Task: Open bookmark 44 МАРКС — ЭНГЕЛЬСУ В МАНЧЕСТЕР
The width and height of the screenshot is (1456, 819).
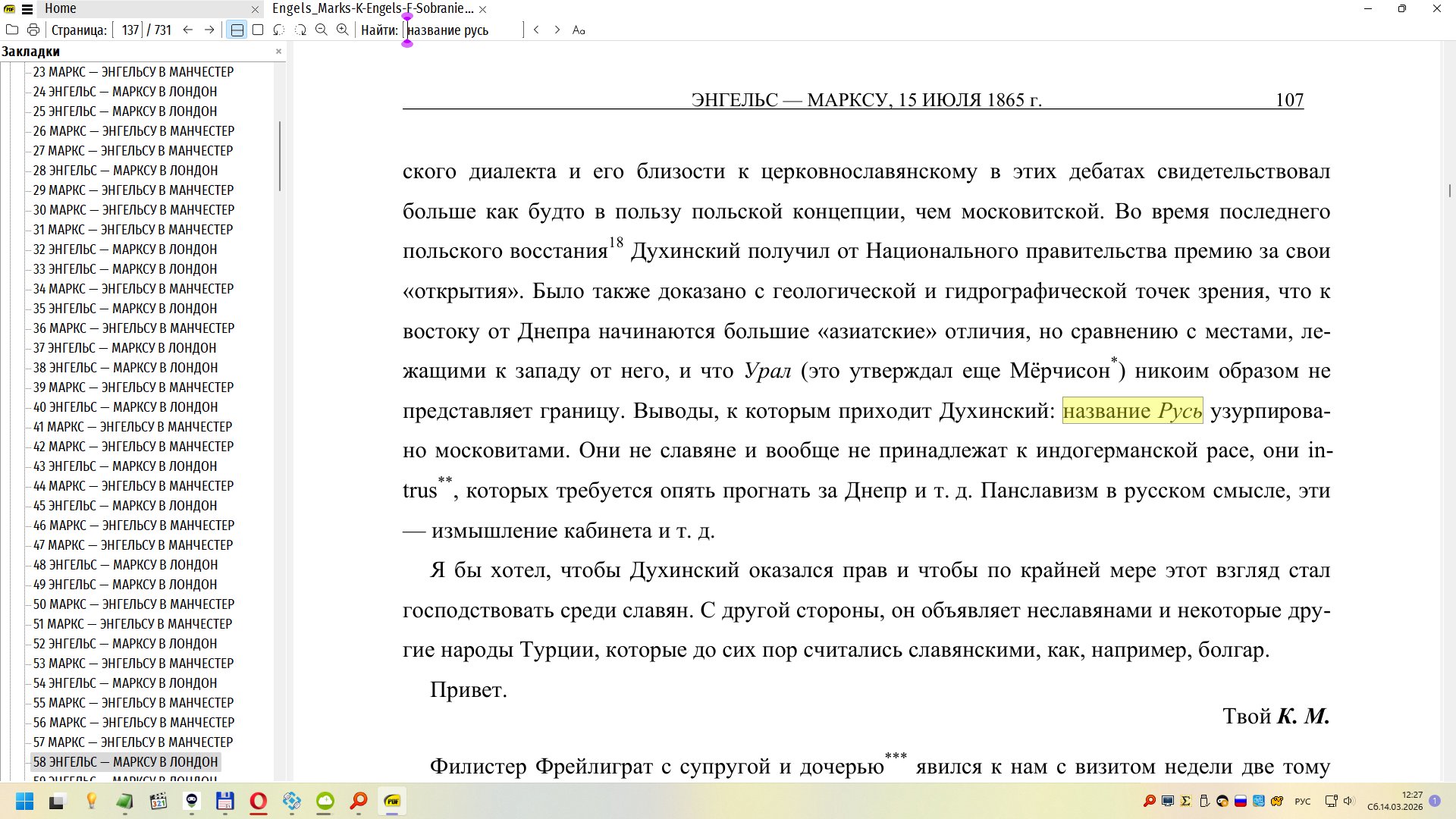Action: point(133,486)
